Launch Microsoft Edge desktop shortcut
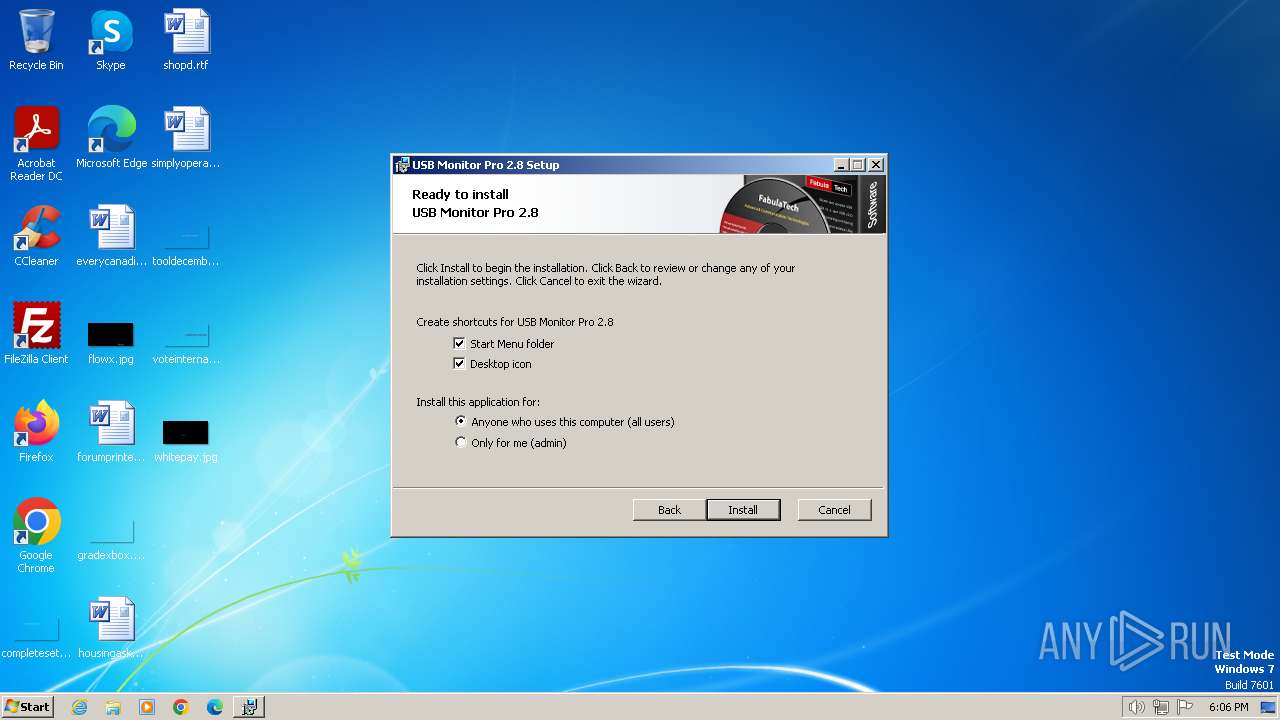This screenshot has width=1280, height=720. click(111, 138)
